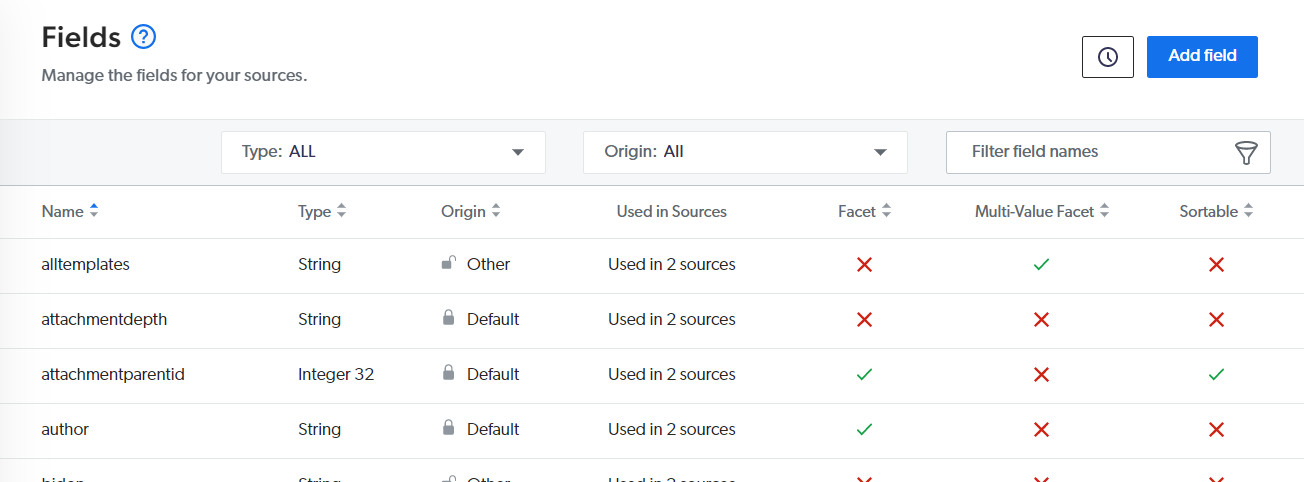Sort by Multi-Value Facet column
1304x482 pixels.
[x=1042, y=211]
